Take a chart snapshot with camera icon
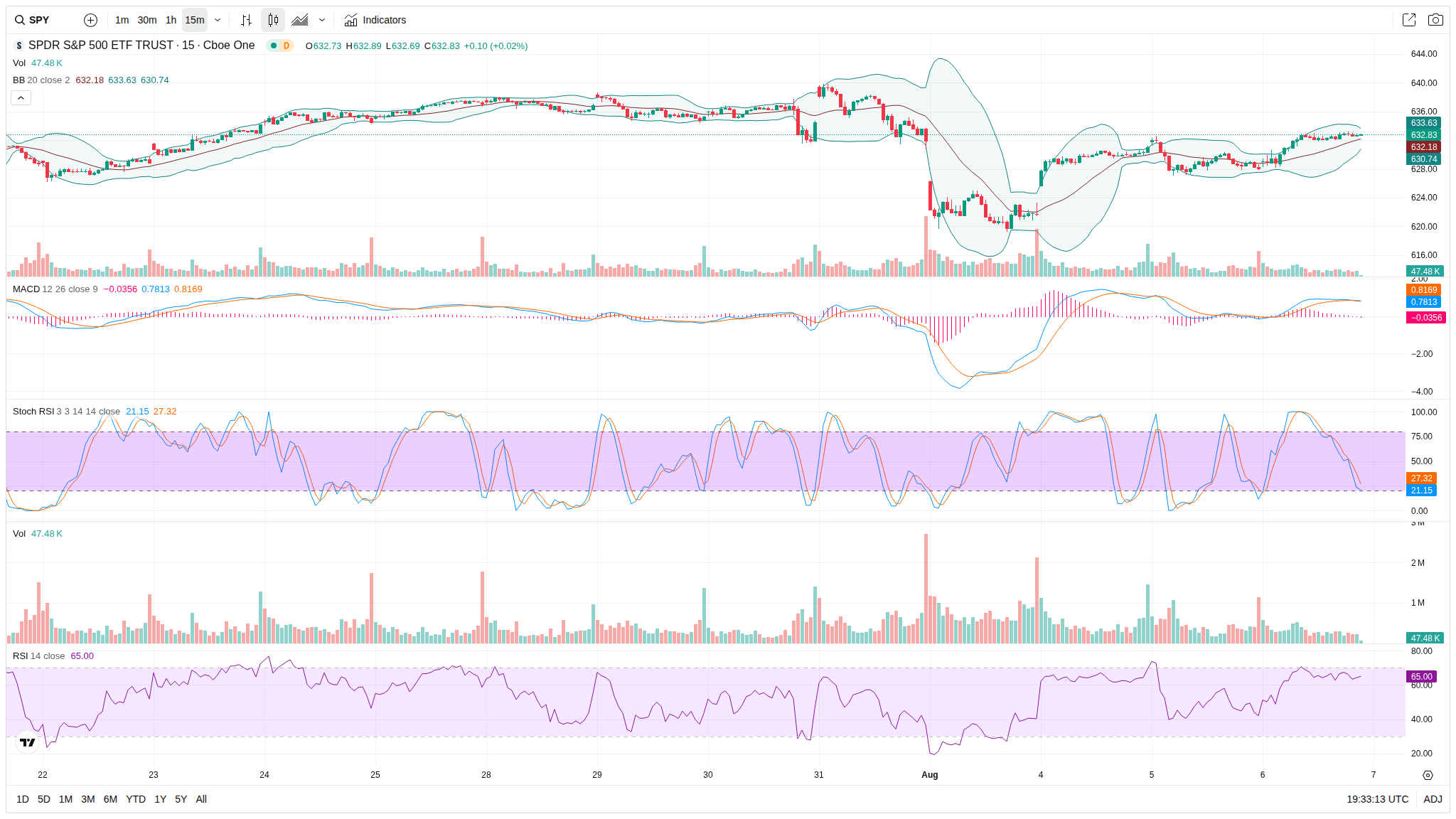 (1435, 20)
